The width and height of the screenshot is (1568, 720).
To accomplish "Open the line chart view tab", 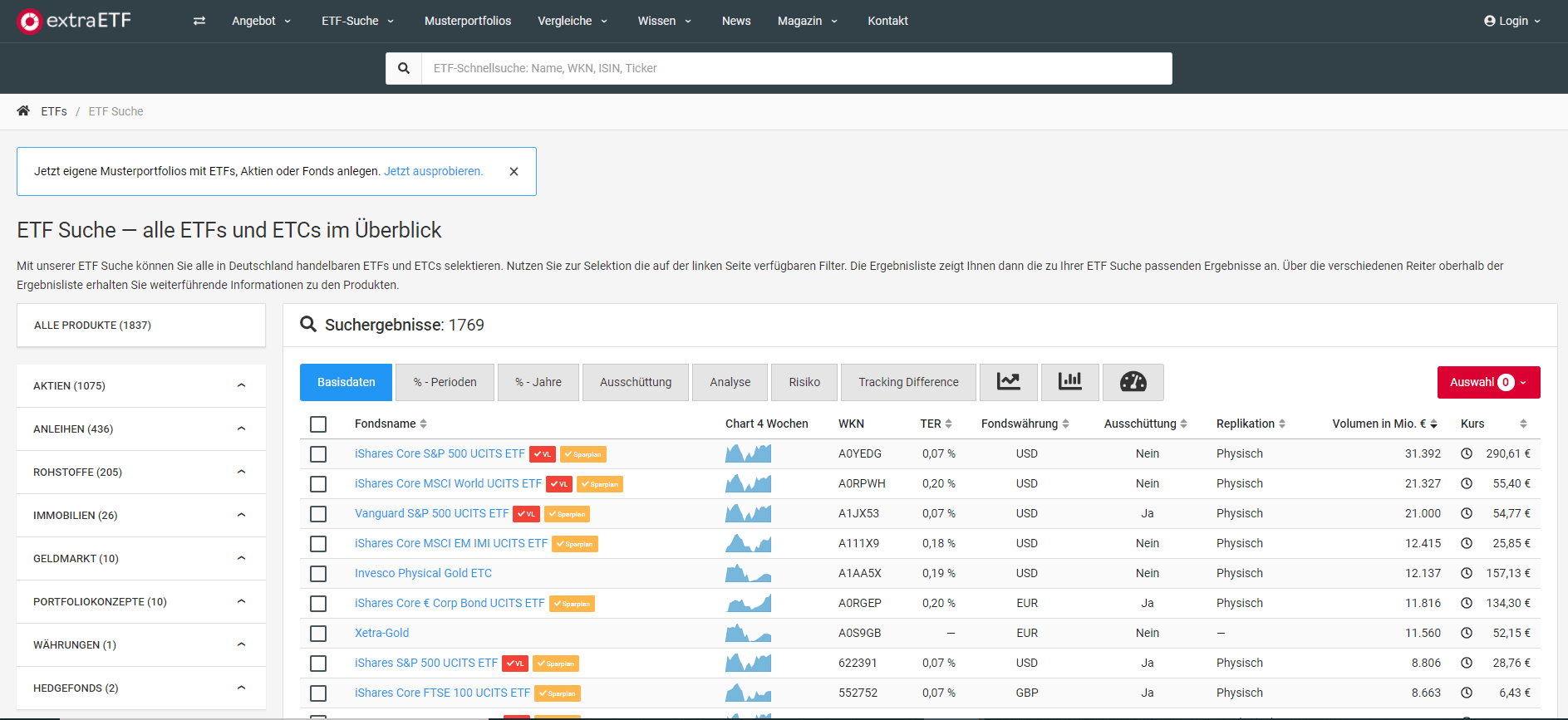I will (x=1009, y=382).
